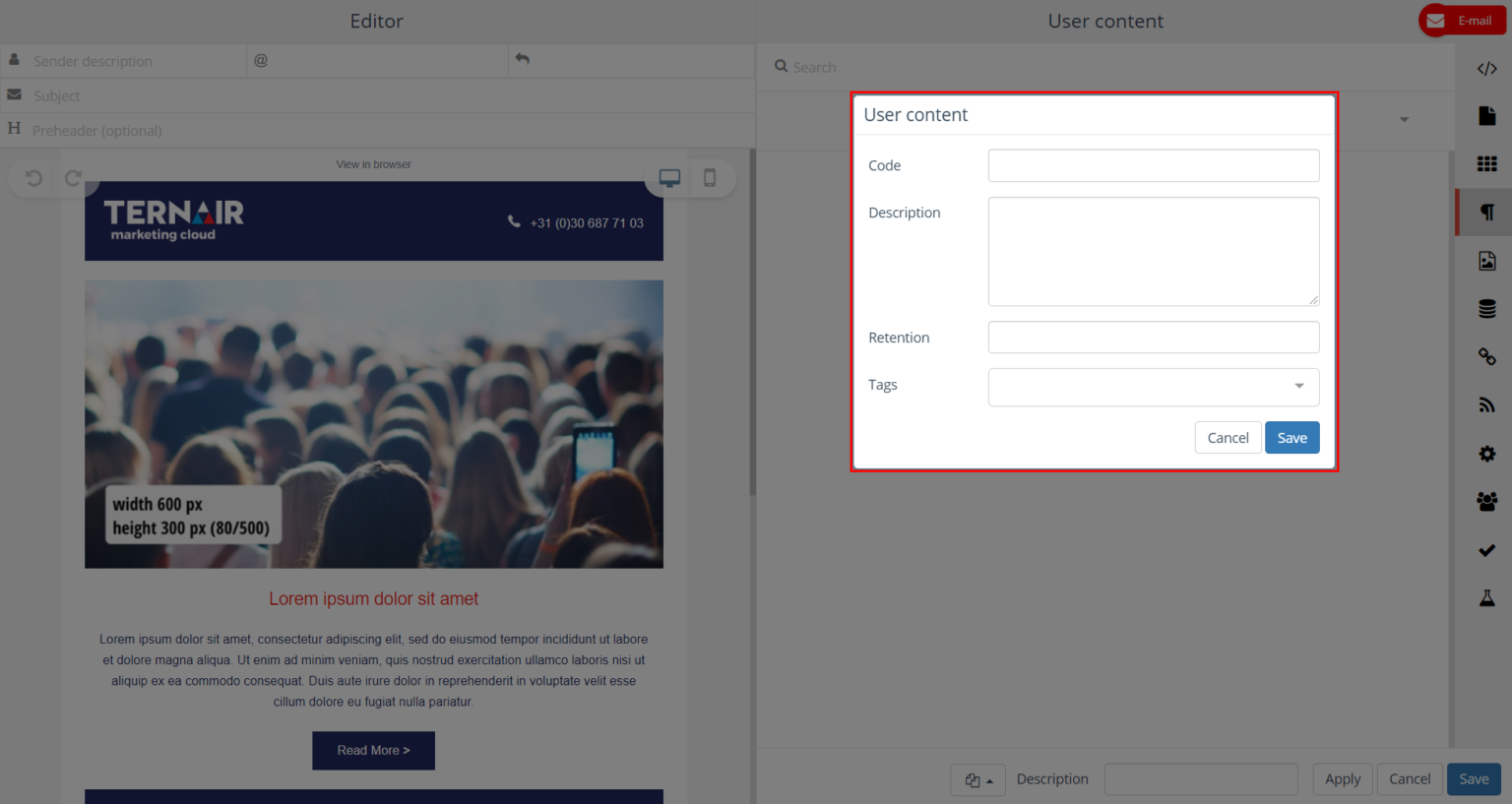Image resolution: width=1512 pixels, height=804 pixels.
Task: Undo the last editor change
Action: pos(33,178)
